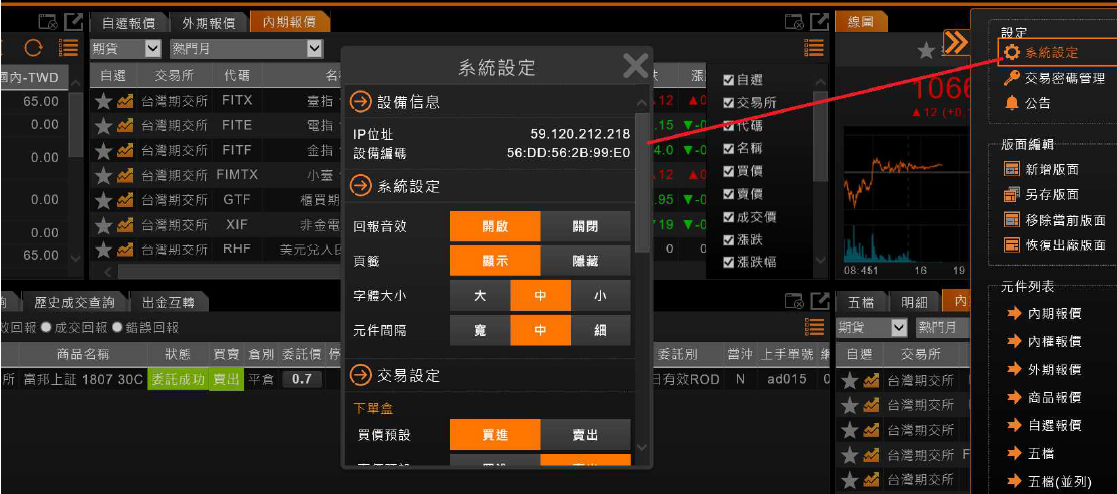Click the favorite star for FITX row
1117x494 pixels.
point(103,101)
